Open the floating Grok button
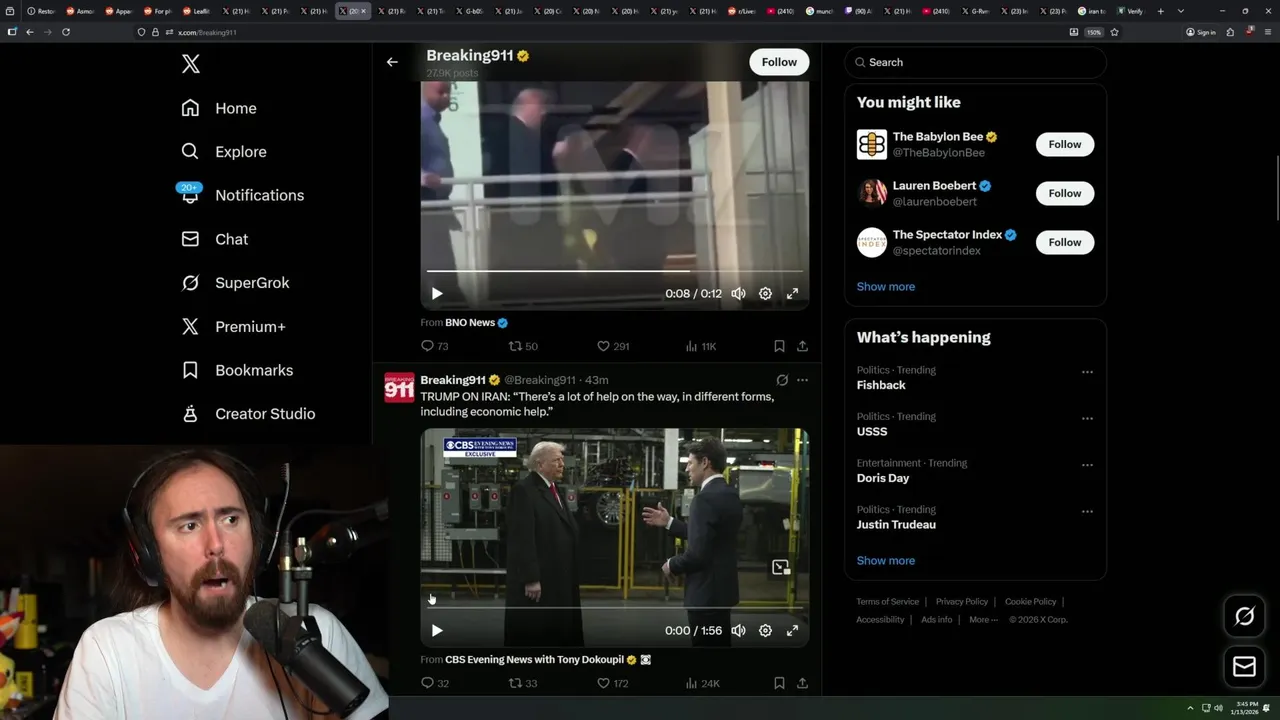Viewport: 1280px width, 720px height. tap(1245, 617)
